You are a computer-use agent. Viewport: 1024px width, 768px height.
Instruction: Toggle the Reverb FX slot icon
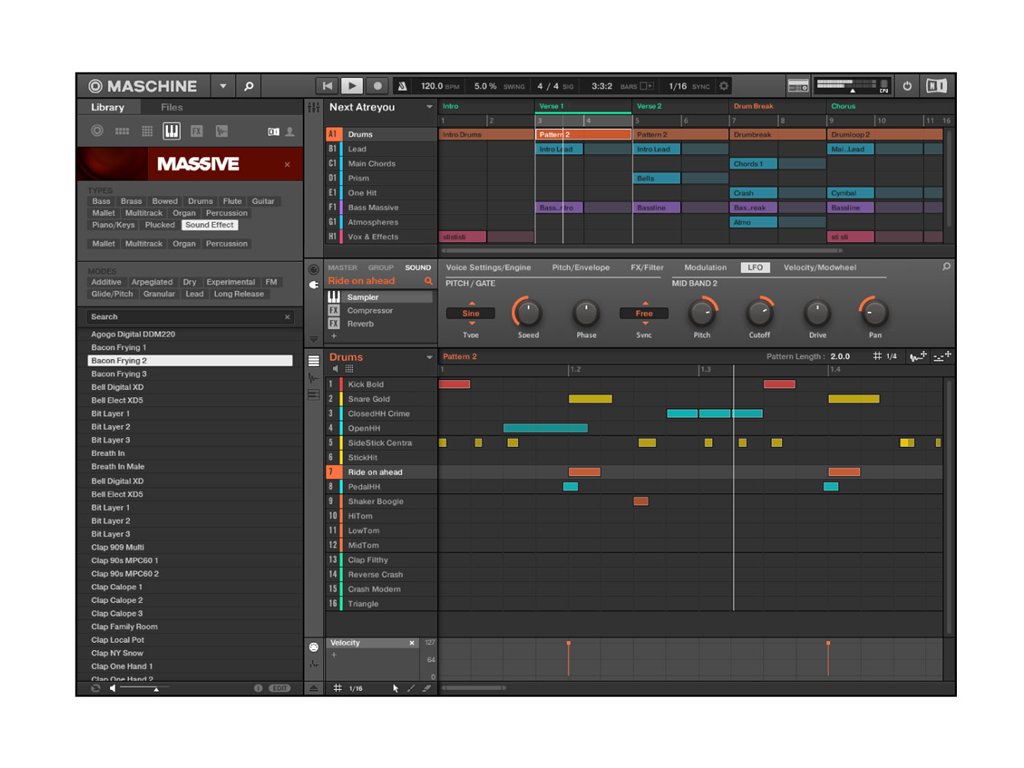tap(334, 324)
